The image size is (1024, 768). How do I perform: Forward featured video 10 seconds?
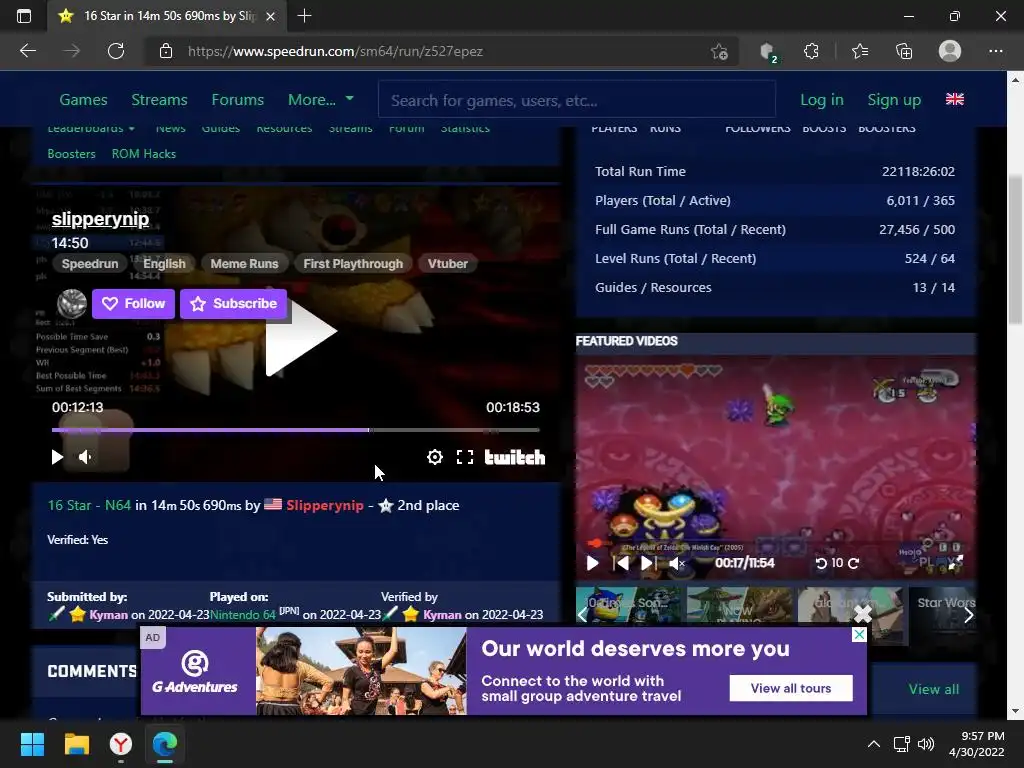pyautogui.click(x=853, y=563)
